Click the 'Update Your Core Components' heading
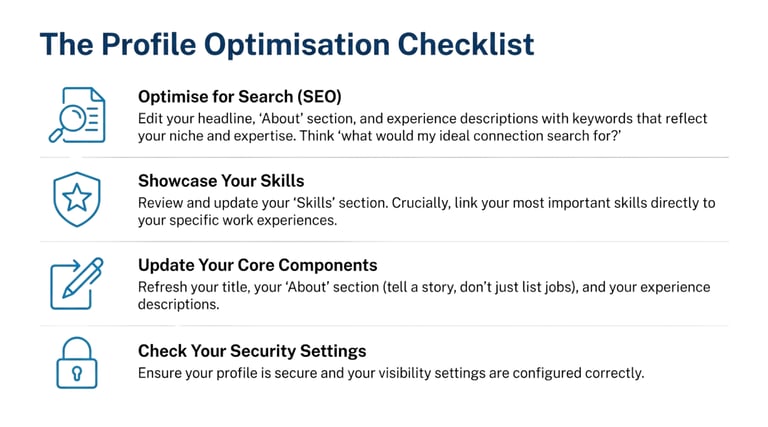The image size is (768, 427). pos(257,265)
